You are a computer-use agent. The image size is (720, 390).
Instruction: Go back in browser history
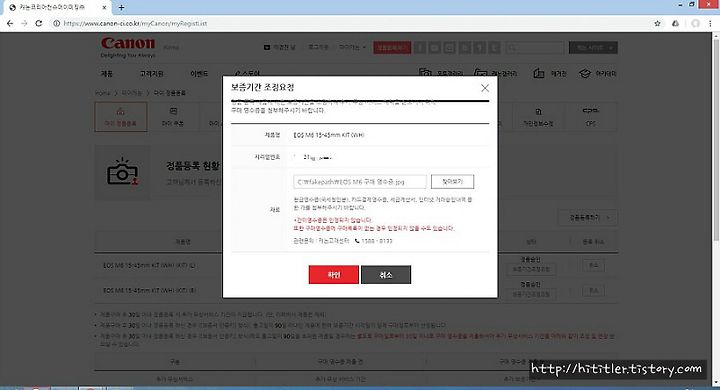[x=10, y=23]
